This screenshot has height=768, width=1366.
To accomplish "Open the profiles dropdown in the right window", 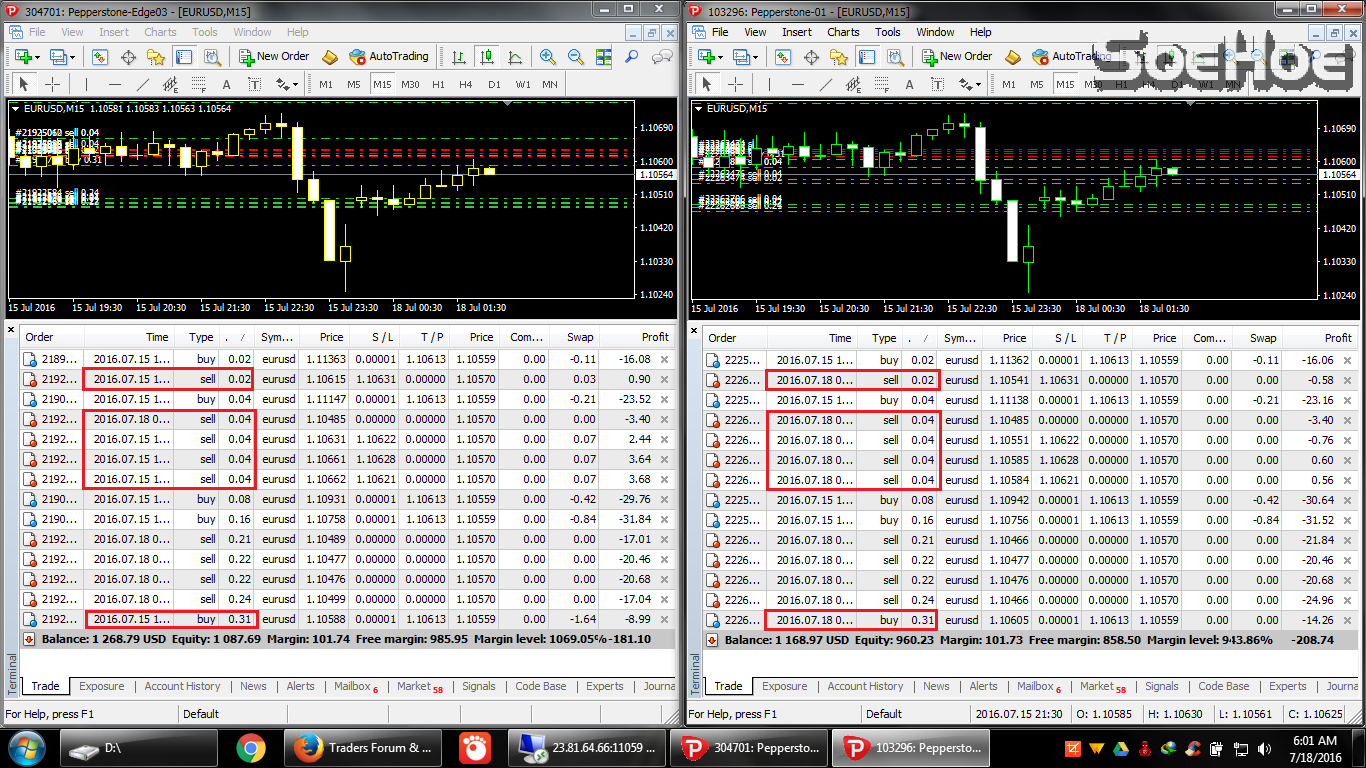I will (x=754, y=57).
